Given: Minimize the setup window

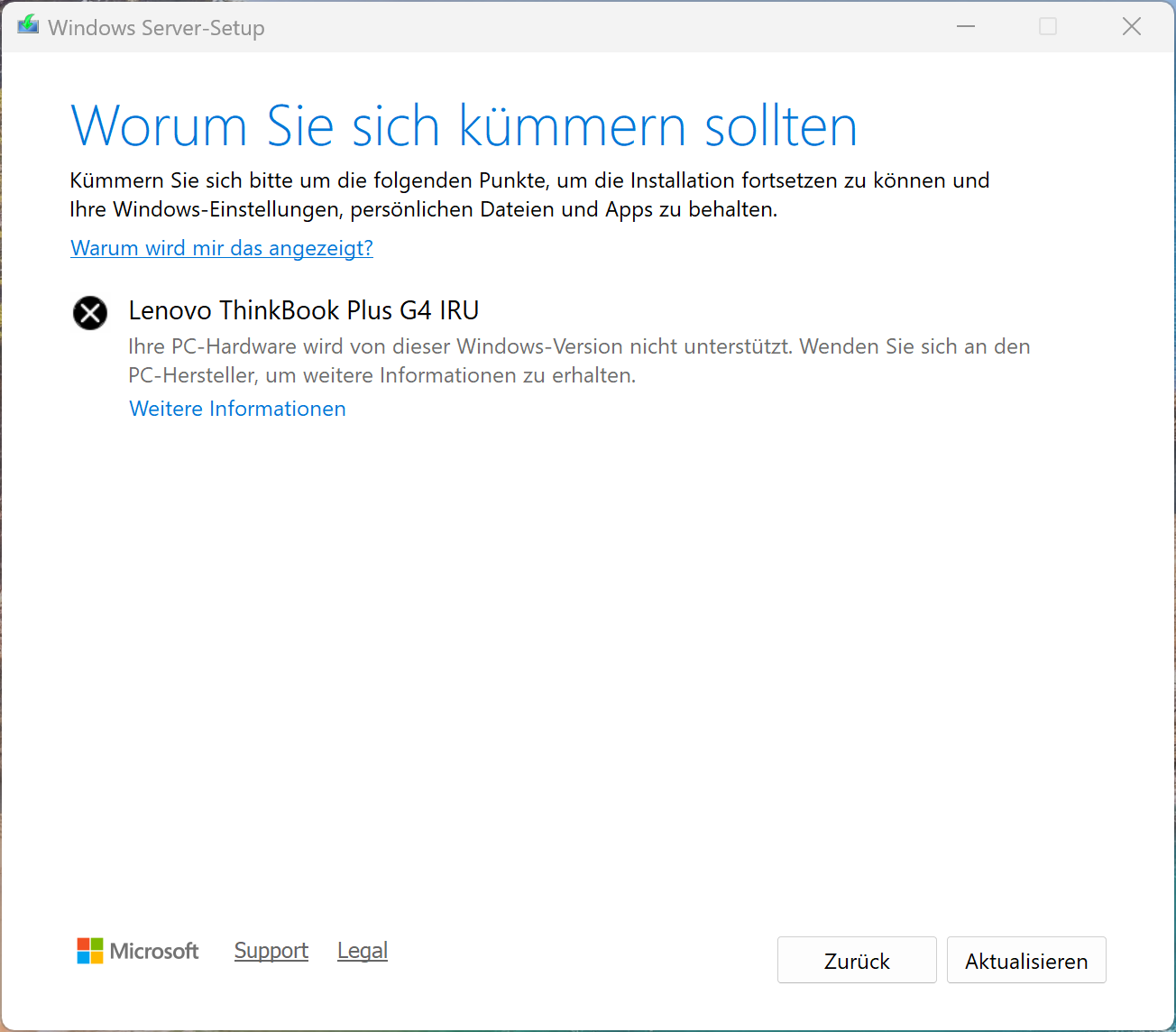Looking at the screenshot, I should coord(966,26).
